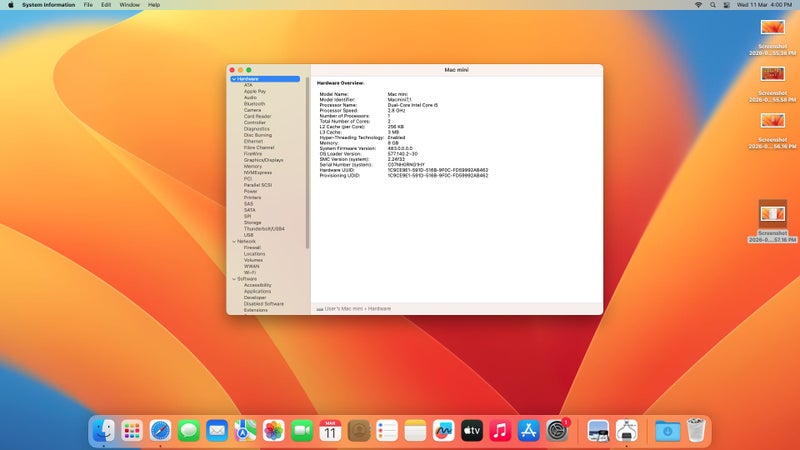Viewport: 800px width, 450px height.
Task: Open Messages in the Dock
Action: click(189, 431)
